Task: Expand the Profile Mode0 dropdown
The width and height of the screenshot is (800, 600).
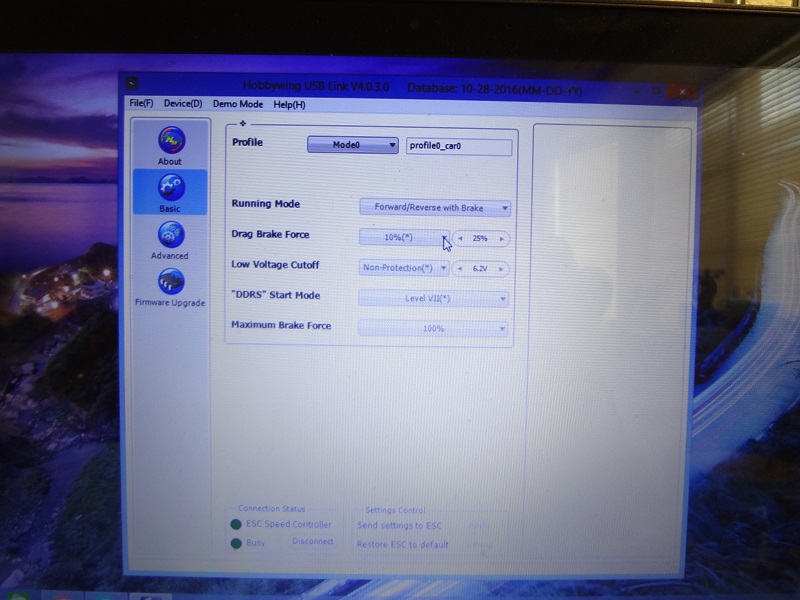Action: click(353, 145)
